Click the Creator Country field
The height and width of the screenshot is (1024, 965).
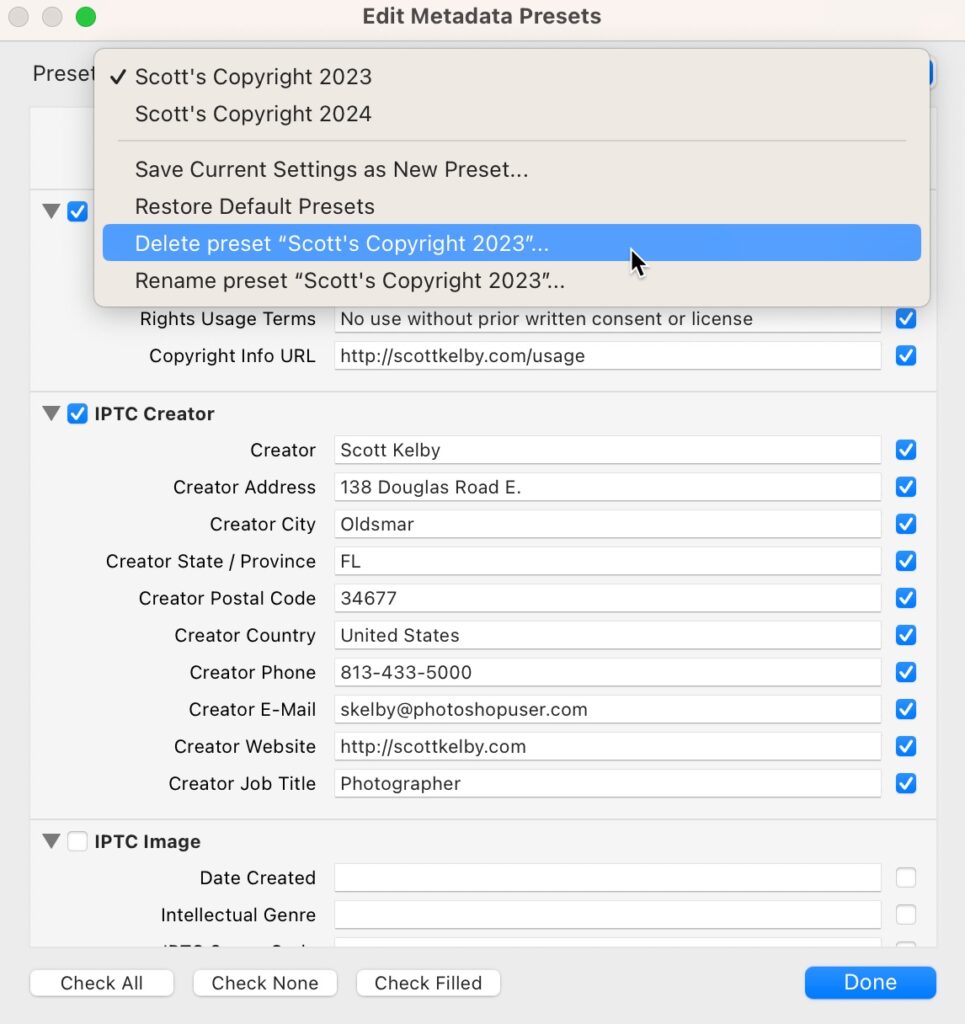(x=608, y=635)
